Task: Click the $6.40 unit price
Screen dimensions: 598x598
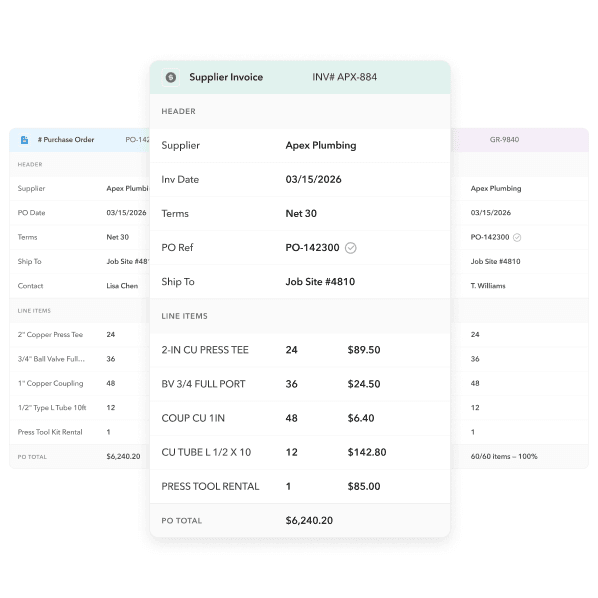Action: (x=361, y=418)
